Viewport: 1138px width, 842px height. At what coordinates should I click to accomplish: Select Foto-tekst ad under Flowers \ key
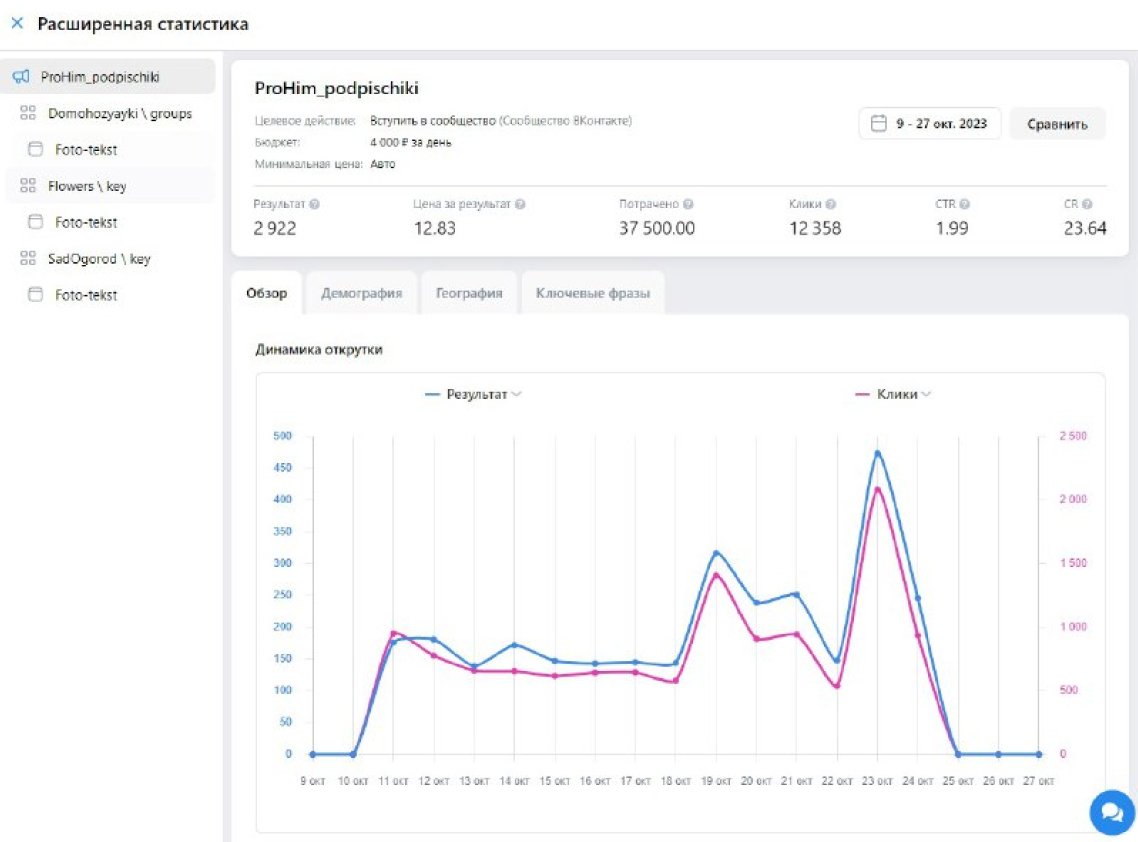pyautogui.click(x=86, y=222)
